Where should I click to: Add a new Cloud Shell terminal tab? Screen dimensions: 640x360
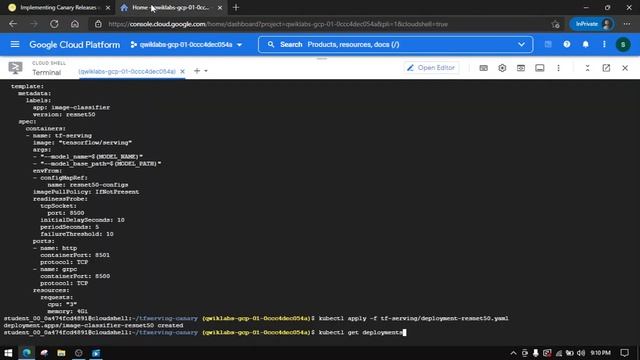(x=197, y=71)
